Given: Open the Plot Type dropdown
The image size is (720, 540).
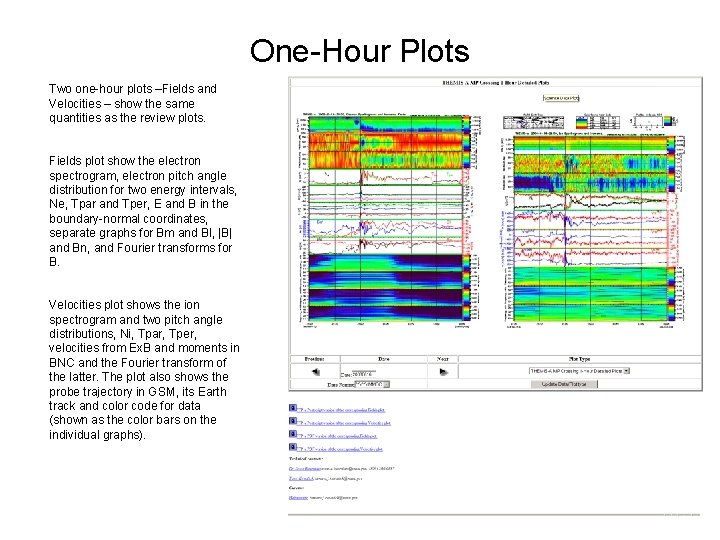Looking at the screenshot, I should [579, 371].
